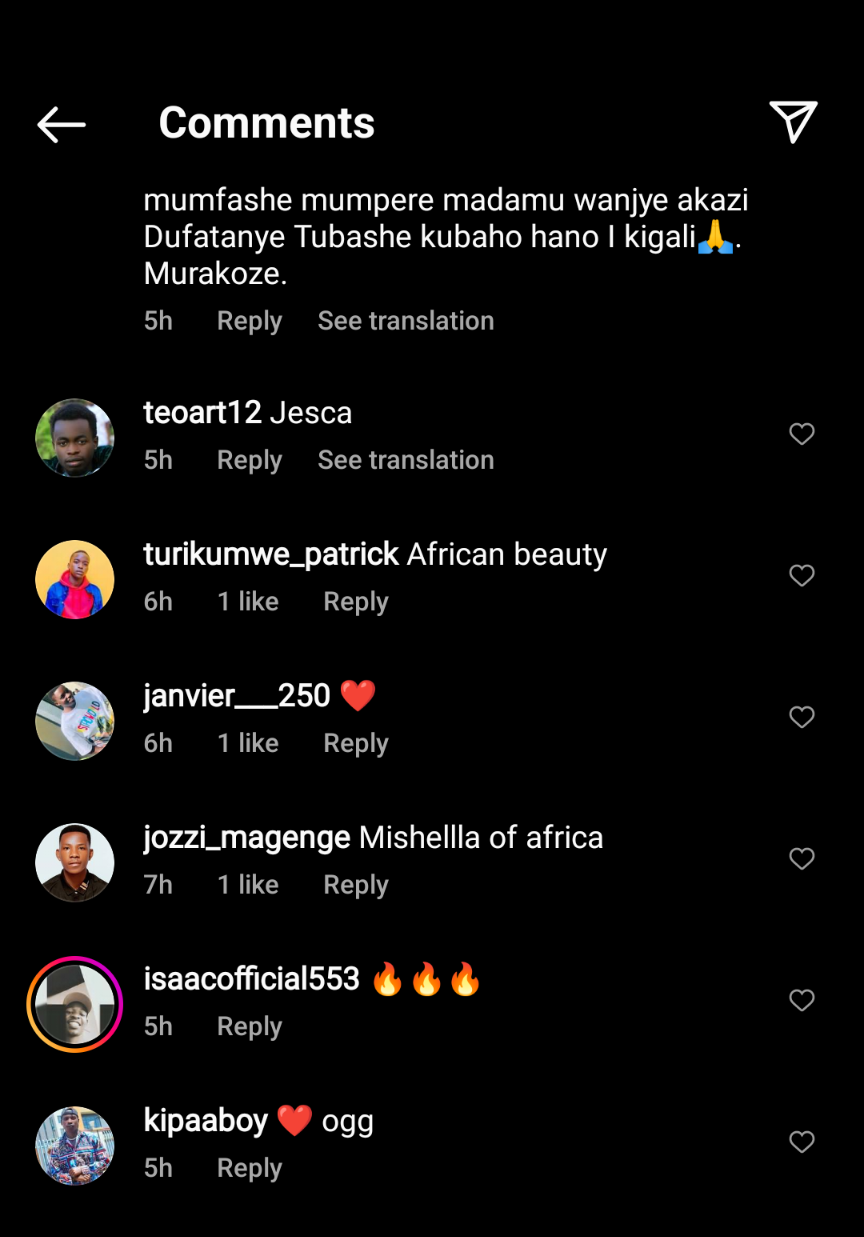The width and height of the screenshot is (864, 1237).
Task: Reply to kipaaboy's comment
Action: click(x=250, y=1168)
